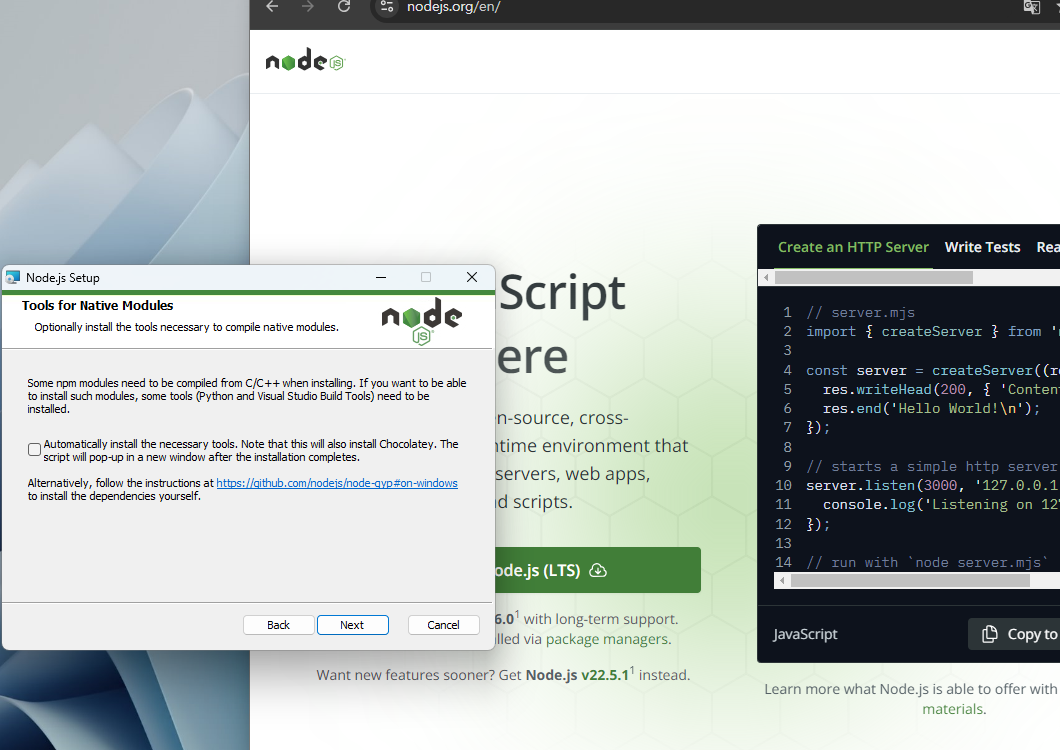The width and height of the screenshot is (1060, 750).
Task: Click the tab bar scroll-left arrow
Action: click(x=766, y=277)
